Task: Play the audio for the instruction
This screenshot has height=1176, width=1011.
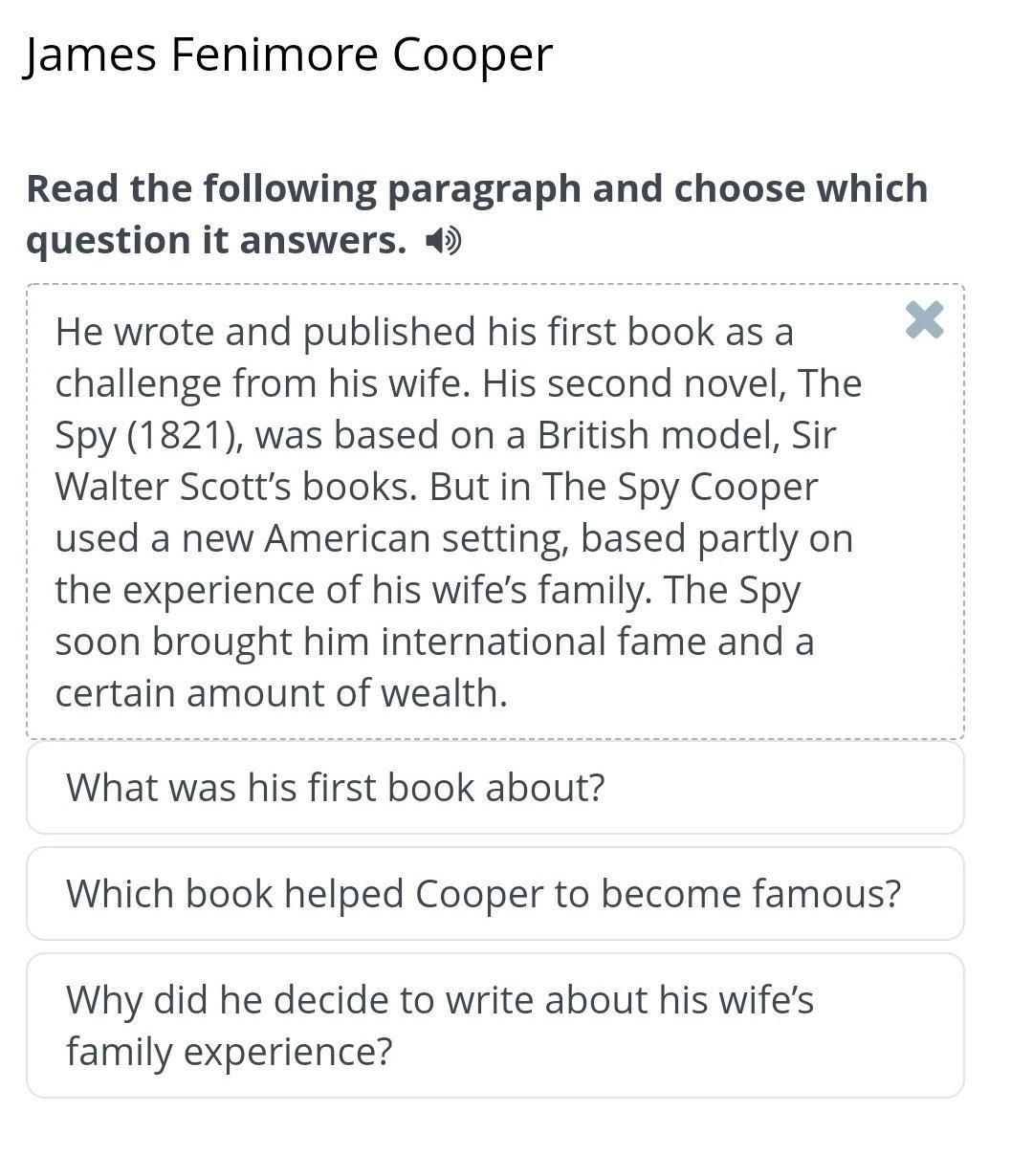Action: click(x=443, y=241)
